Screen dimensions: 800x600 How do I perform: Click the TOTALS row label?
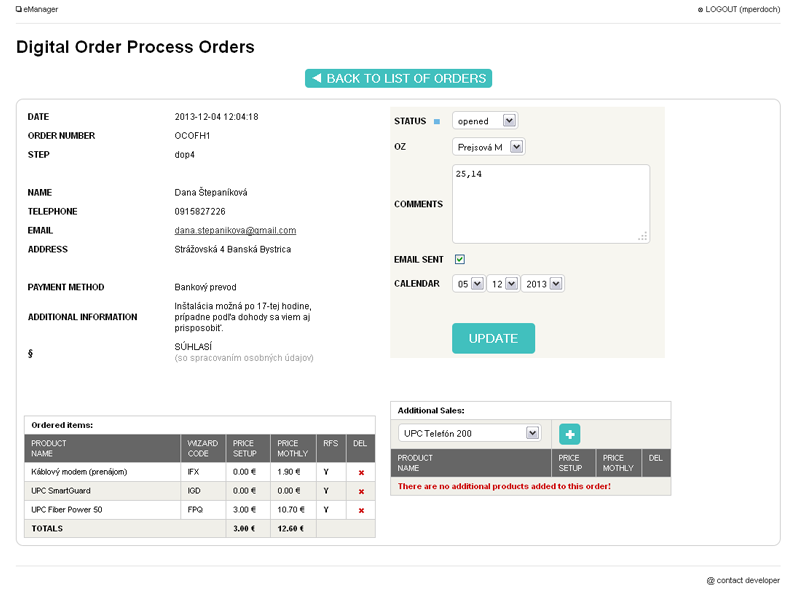pyautogui.click(x=47, y=529)
